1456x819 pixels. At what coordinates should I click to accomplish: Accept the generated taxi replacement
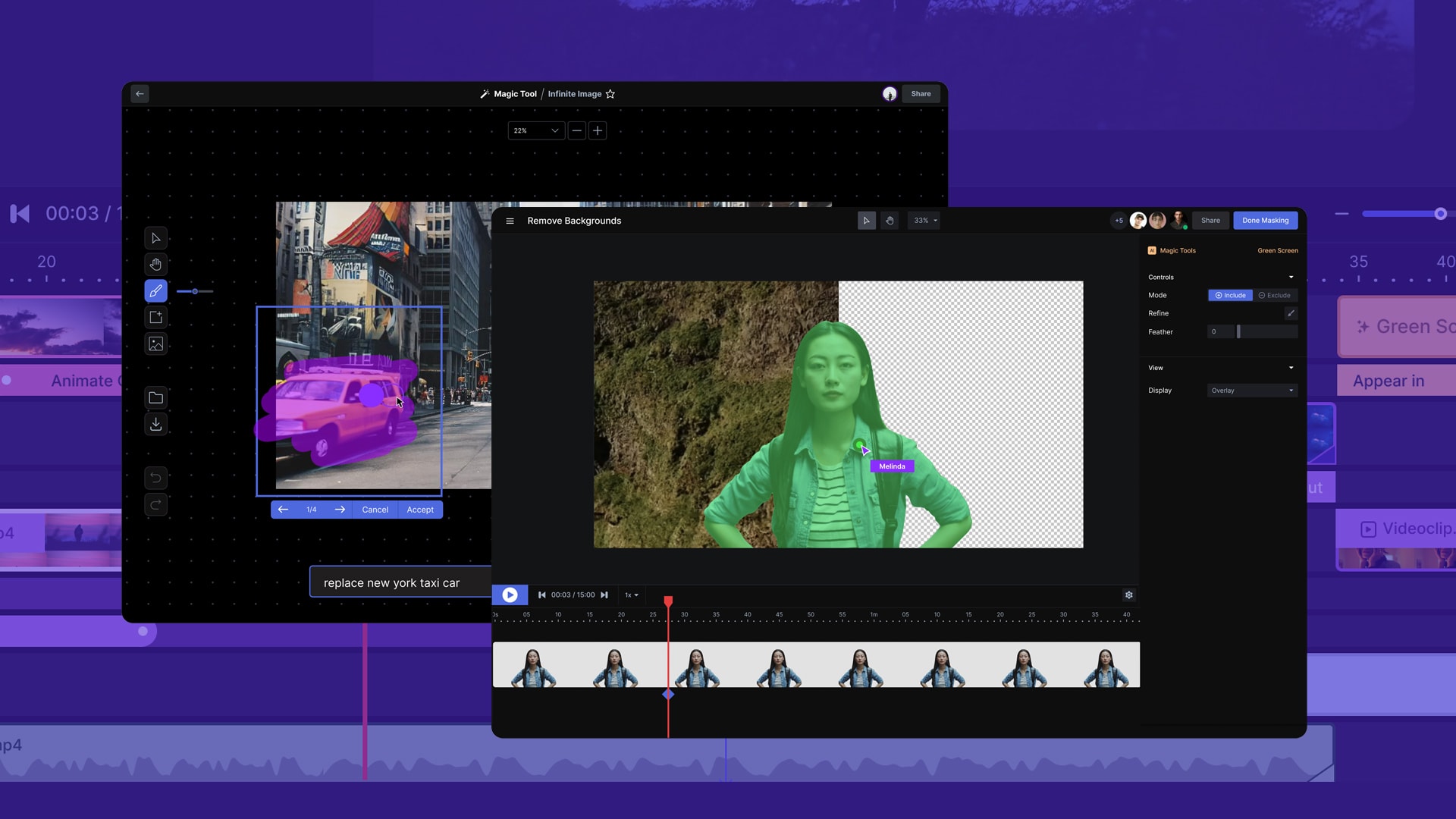coord(420,510)
